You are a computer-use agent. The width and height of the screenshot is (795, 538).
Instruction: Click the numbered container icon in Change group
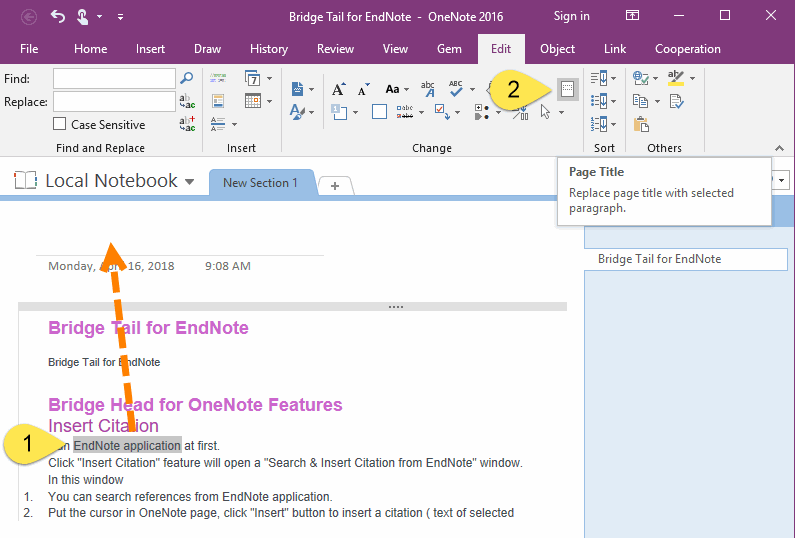pos(339,112)
